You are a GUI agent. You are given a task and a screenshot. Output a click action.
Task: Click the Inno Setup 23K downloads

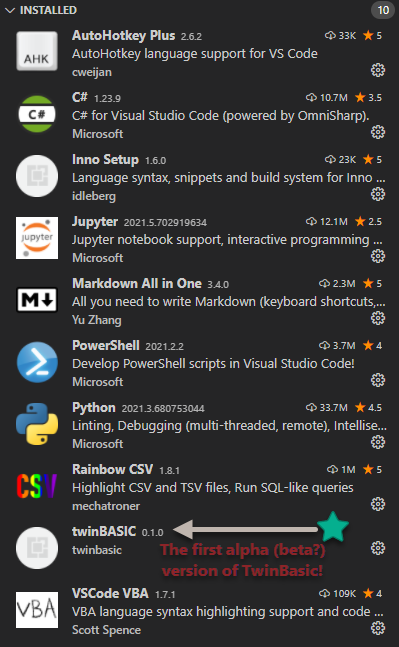tap(340, 159)
